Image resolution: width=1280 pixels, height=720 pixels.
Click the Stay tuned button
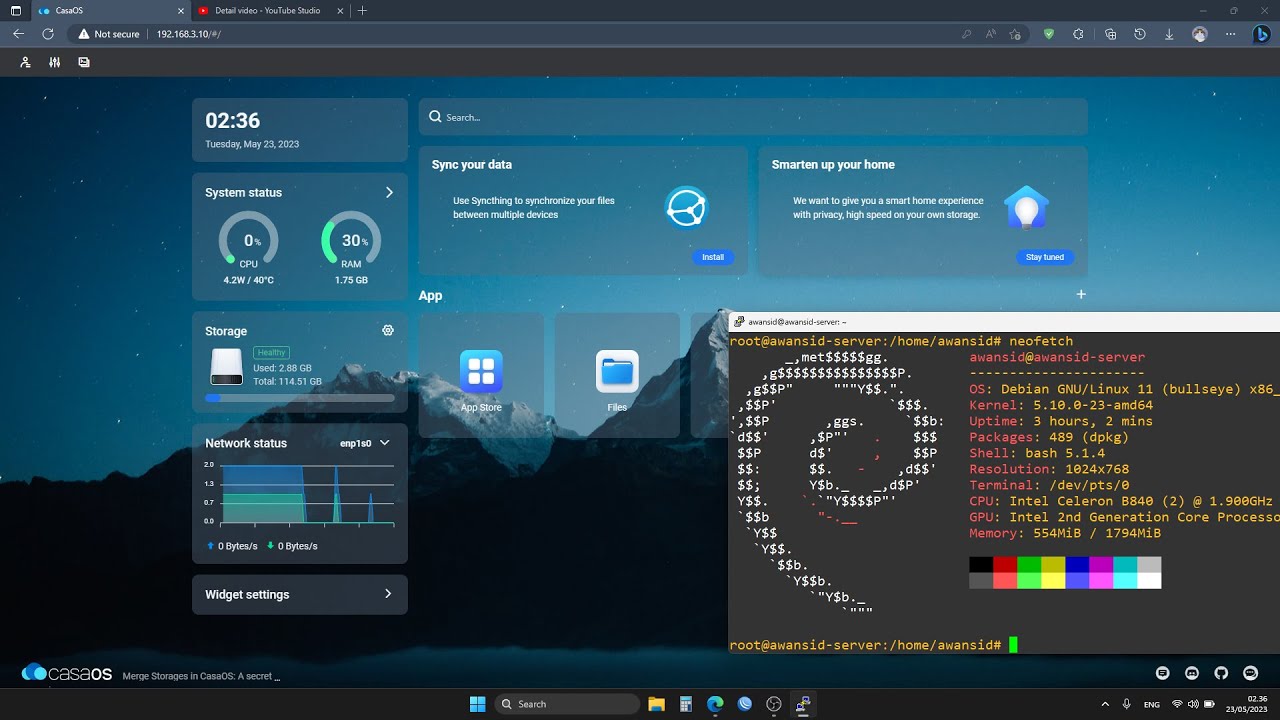[1045, 257]
